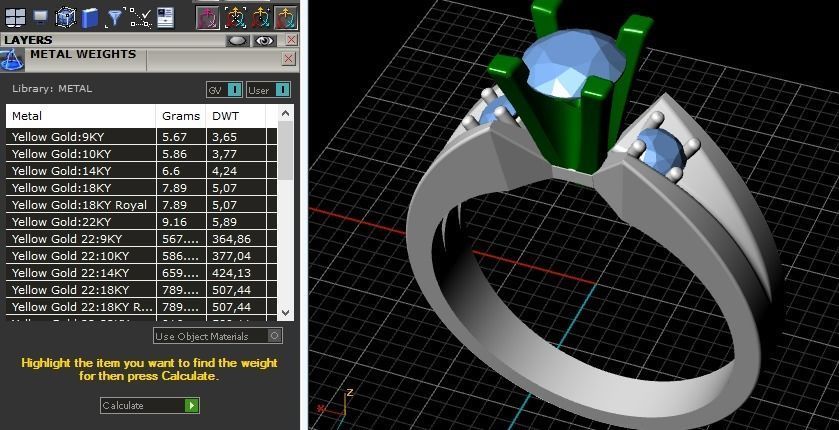This screenshot has height=430, width=839.
Task: Click the 424,13 DWT cell
Action: point(236,273)
